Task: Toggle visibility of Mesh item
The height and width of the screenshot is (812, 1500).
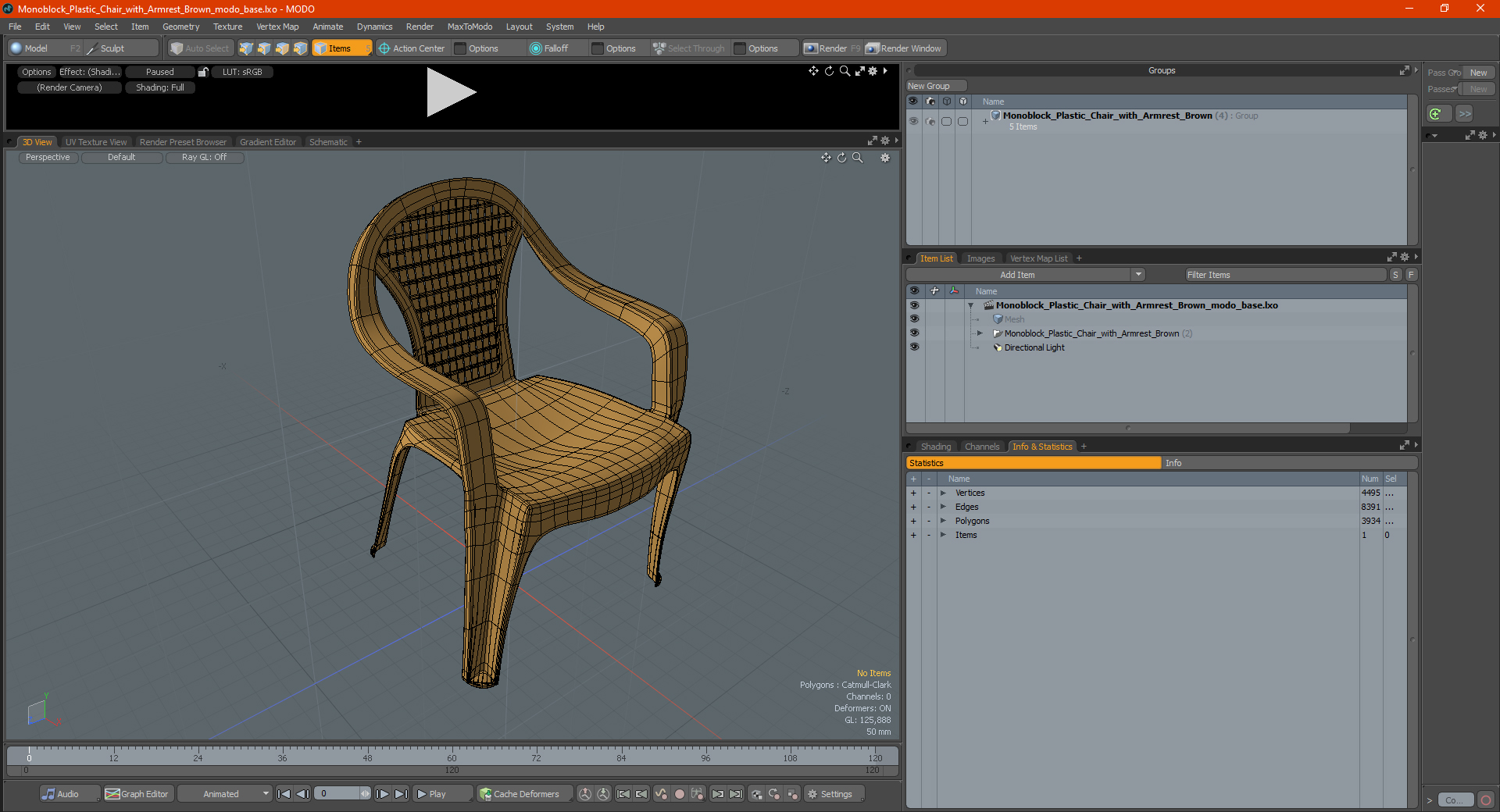Action: coord(914,319)
